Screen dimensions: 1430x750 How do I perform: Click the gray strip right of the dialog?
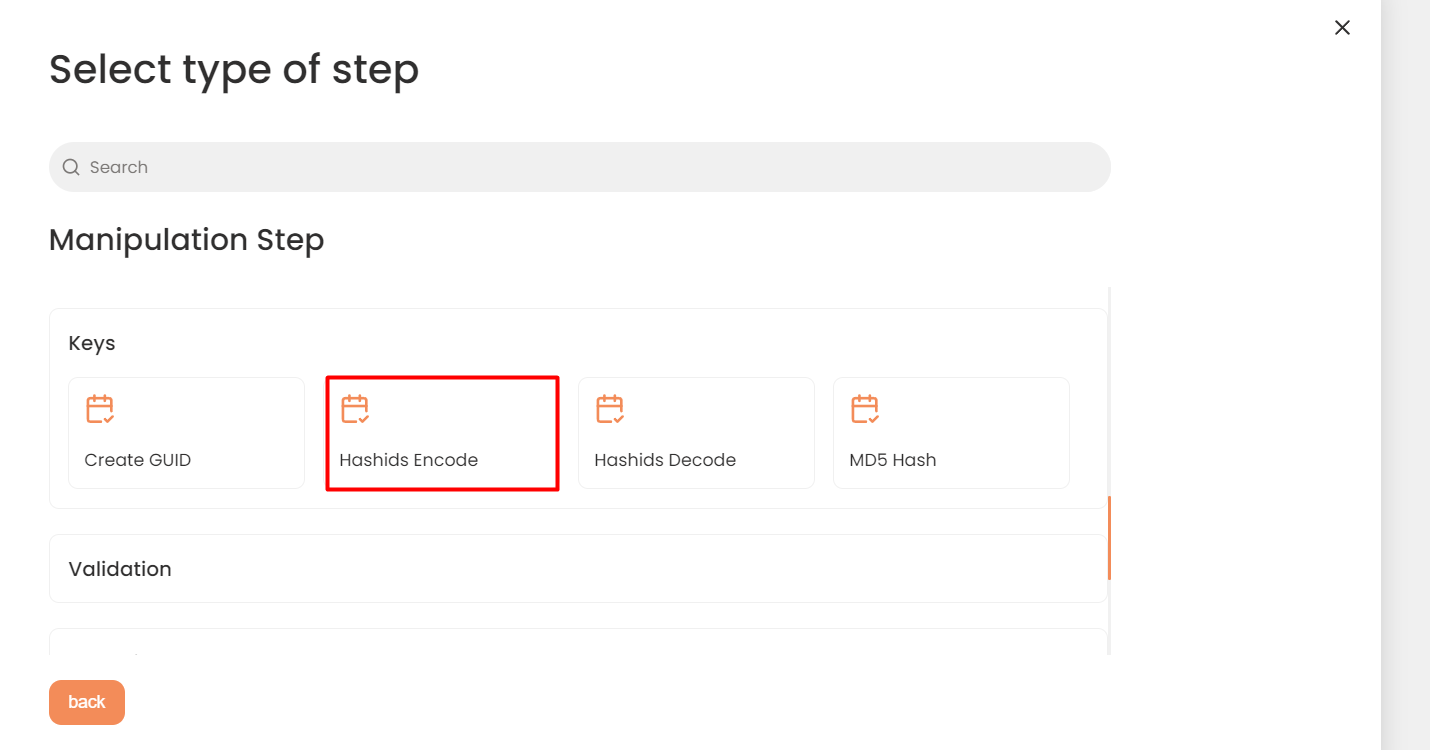tap(1405, 375)
